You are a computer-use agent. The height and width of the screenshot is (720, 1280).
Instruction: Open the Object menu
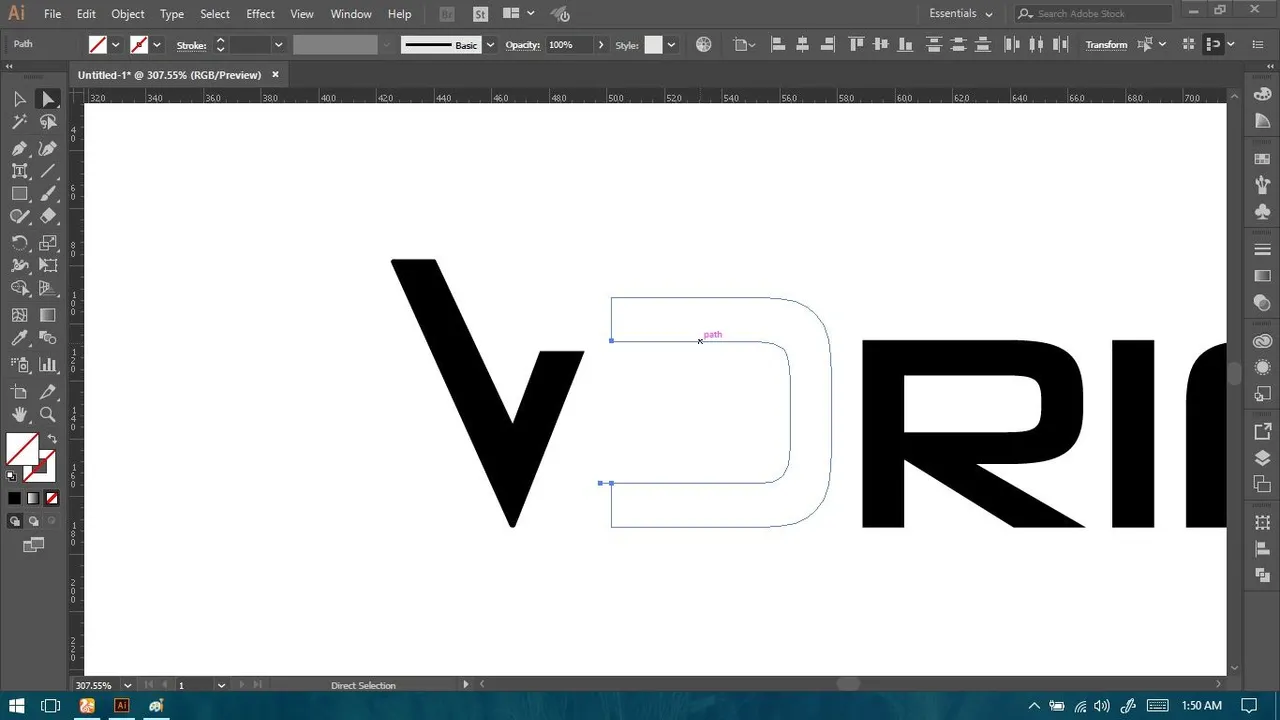click(x=127, y=14)
